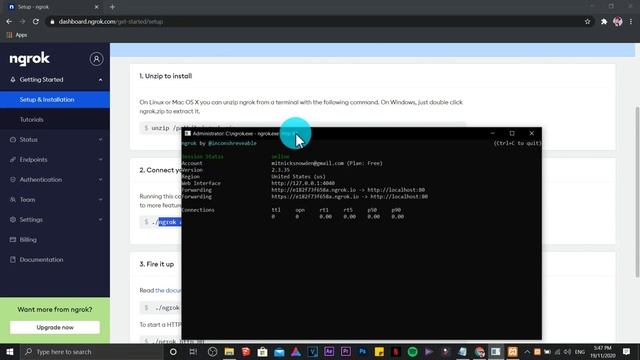Open the Windows Start menu

click(9, 352)
